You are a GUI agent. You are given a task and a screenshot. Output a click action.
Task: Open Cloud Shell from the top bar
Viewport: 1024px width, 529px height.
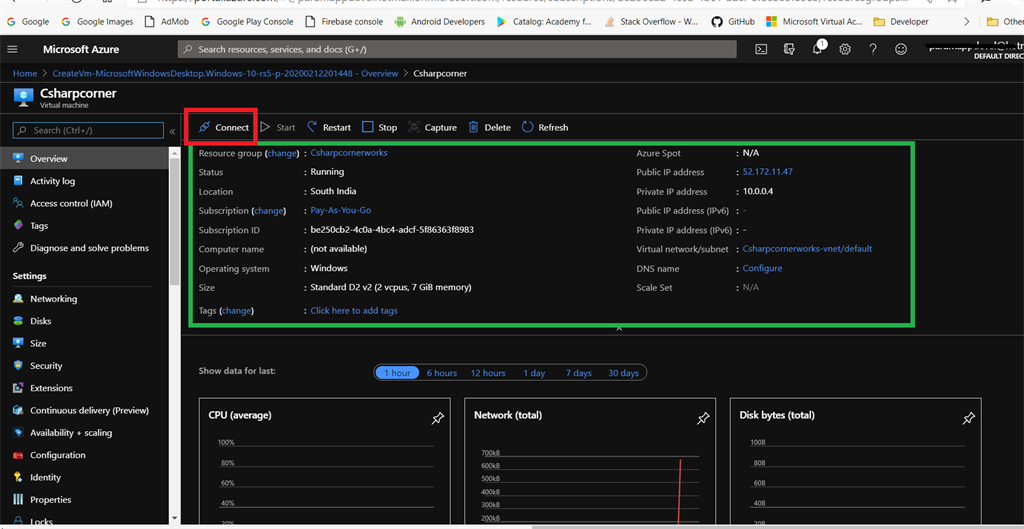(x=761, y=49)
